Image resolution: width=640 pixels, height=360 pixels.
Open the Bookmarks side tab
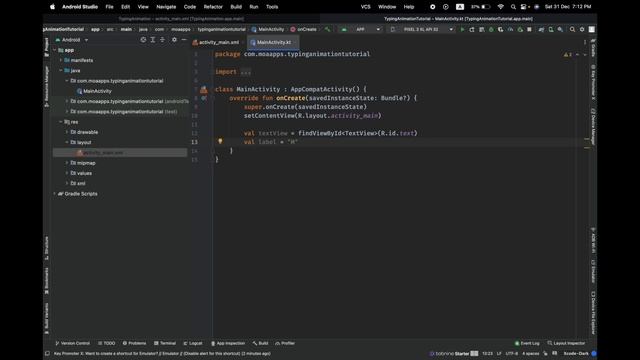coord(47,281)
